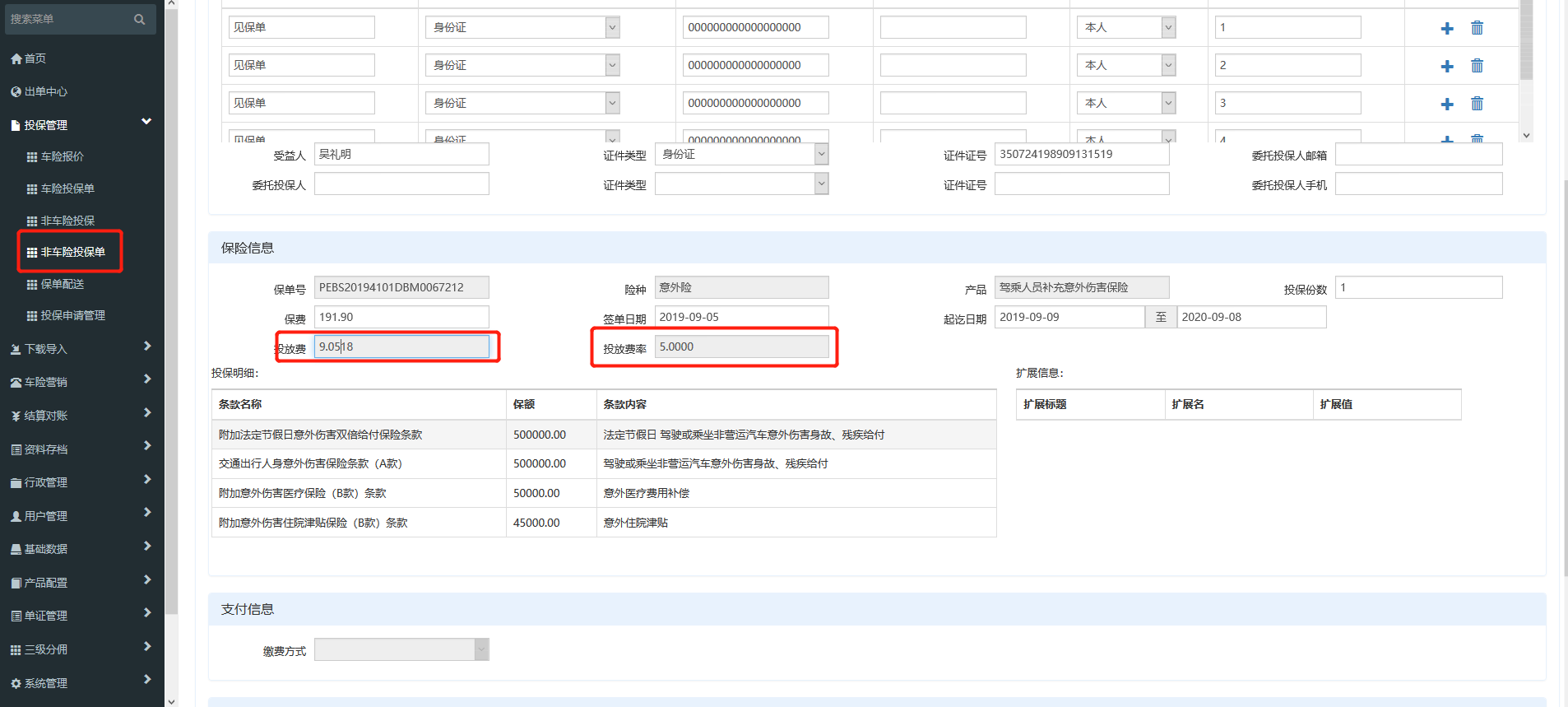This screenshot has height=707, width=1568.
Task: Click the home icon beside 首页
Action: pos(16,58)
